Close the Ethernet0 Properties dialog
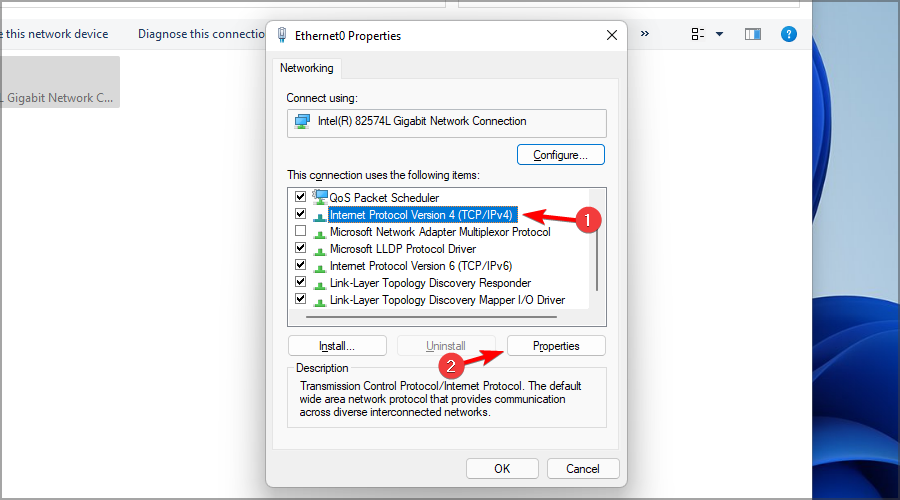Viewport: 900px width, 500px height. (x=612, y=36)
